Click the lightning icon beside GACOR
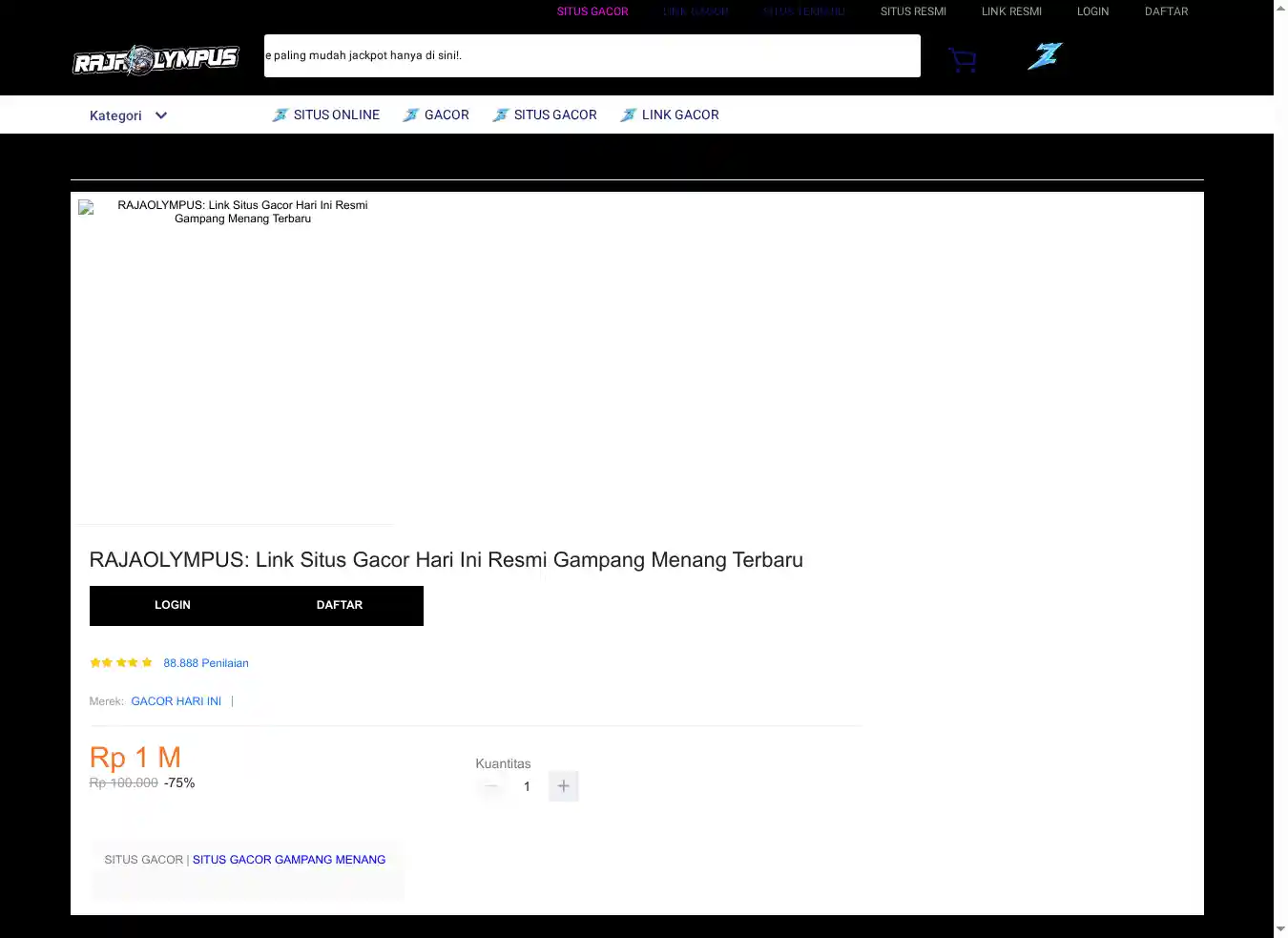 point(410,115)
